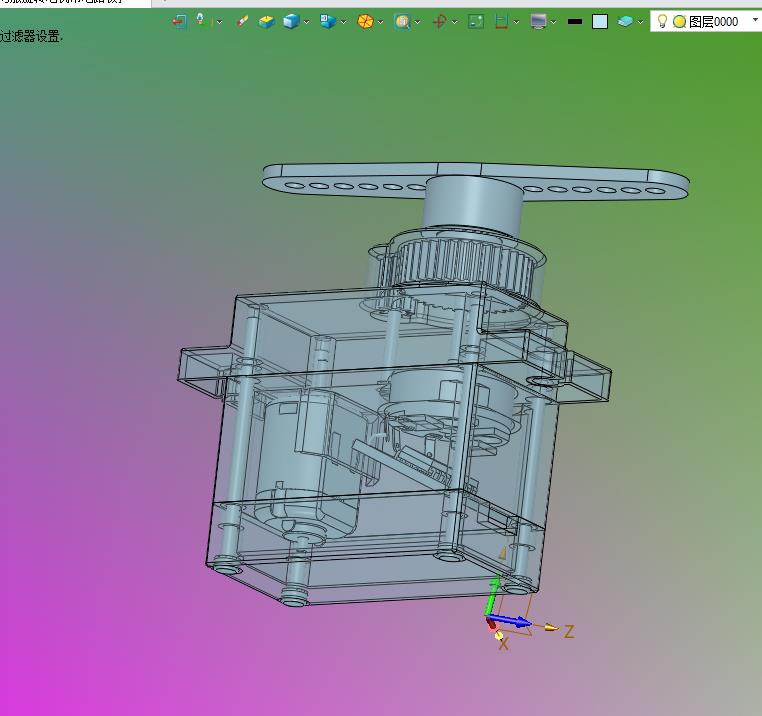Open the 图层0000 layer combo box
Viewport: 762px width, 716px height.
coord(706,21)
